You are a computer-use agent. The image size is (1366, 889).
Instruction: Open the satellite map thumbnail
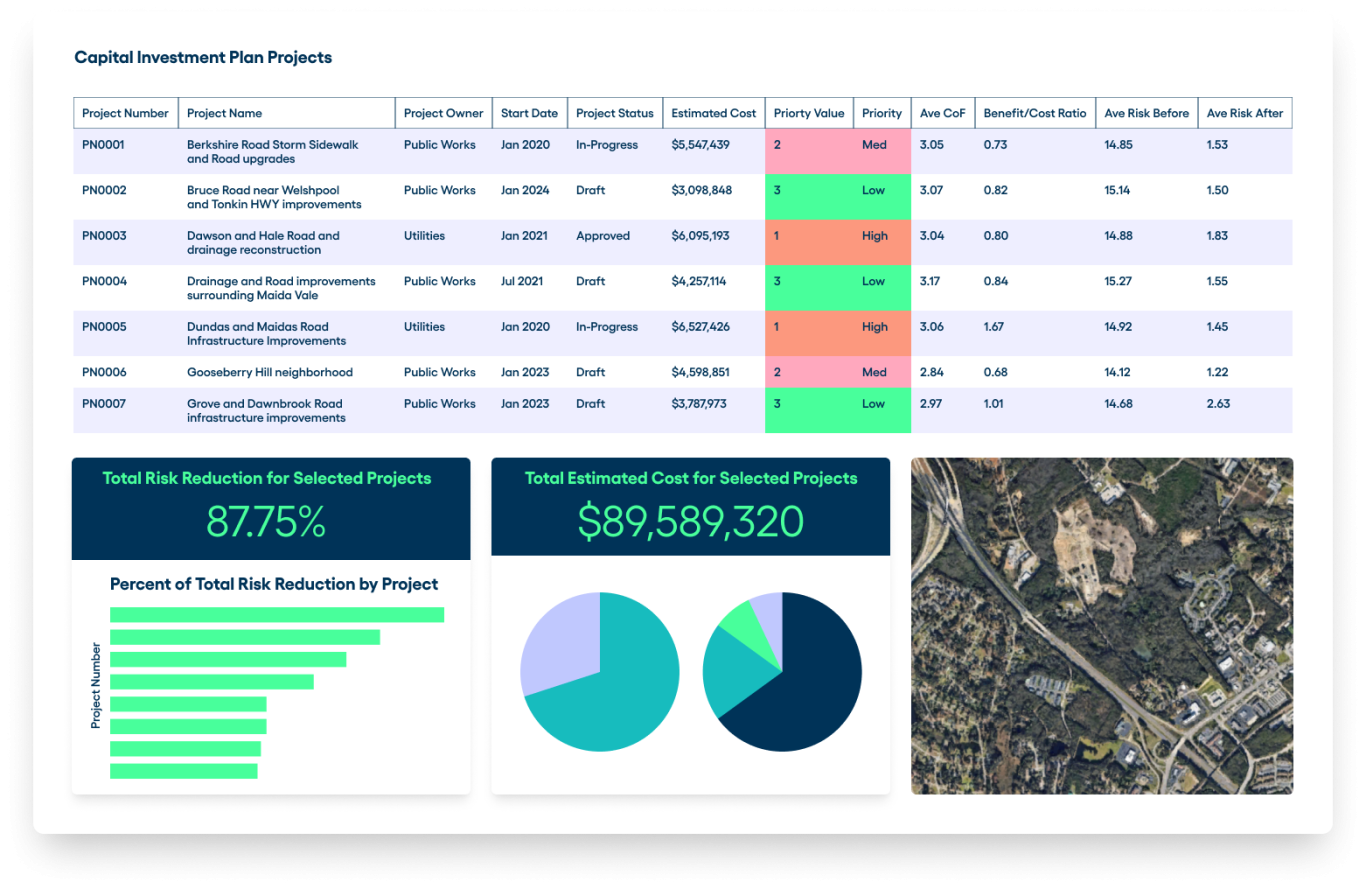(1101, 626)
